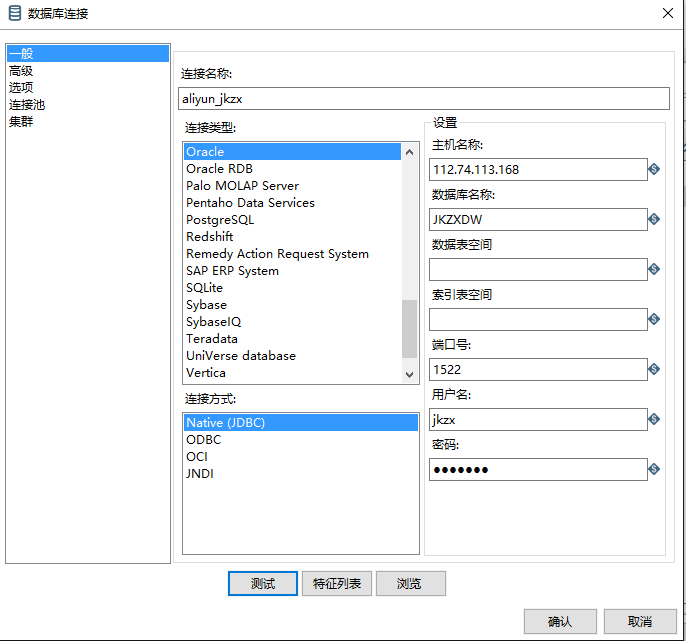Select Sybase connection type
This screenshot has width=686, height=641.
point(292,305)
